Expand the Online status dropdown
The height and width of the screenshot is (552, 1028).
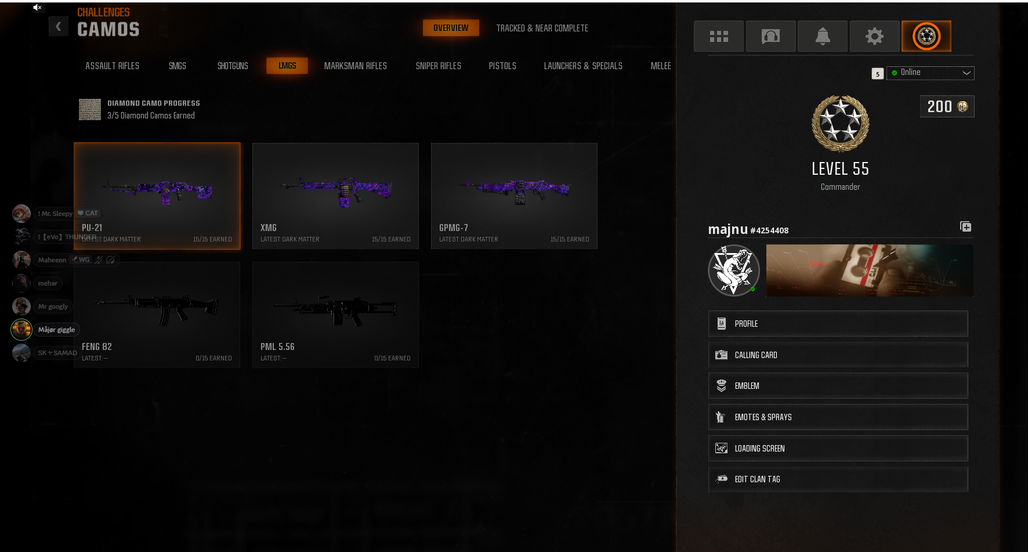(930, 73)
